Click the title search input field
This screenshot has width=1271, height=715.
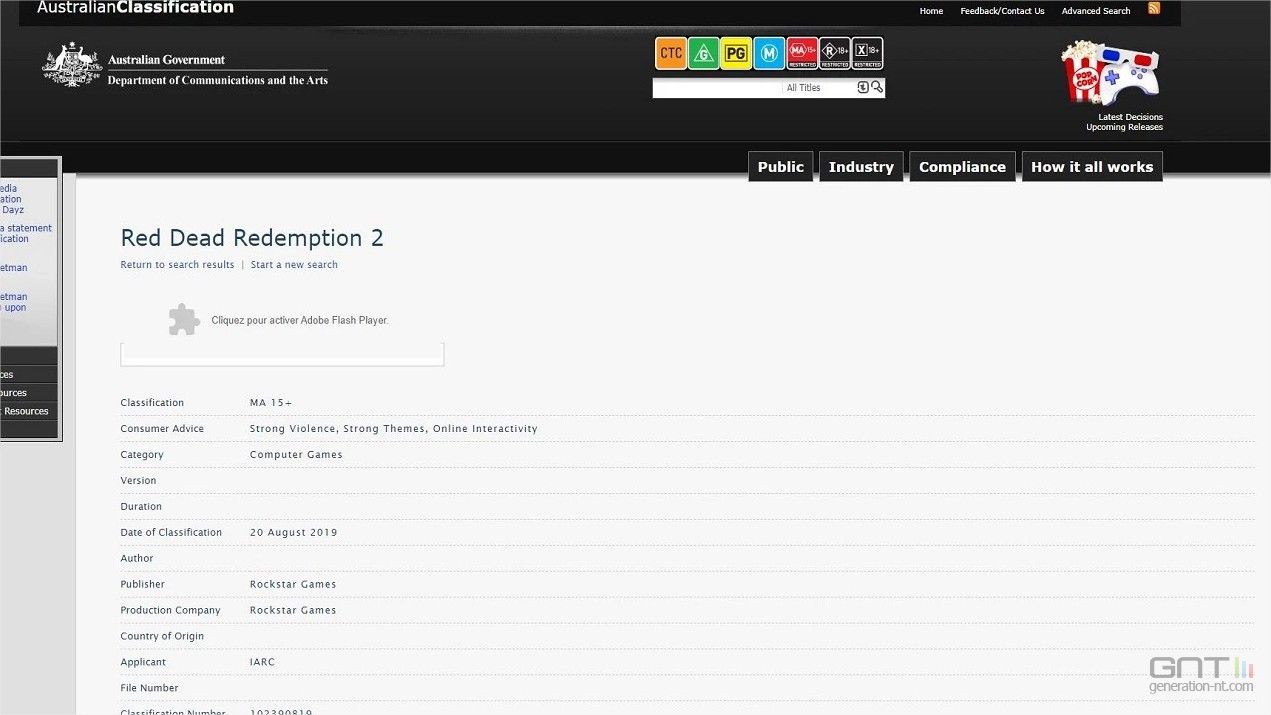pyautogui.click(x=718, y=88)
